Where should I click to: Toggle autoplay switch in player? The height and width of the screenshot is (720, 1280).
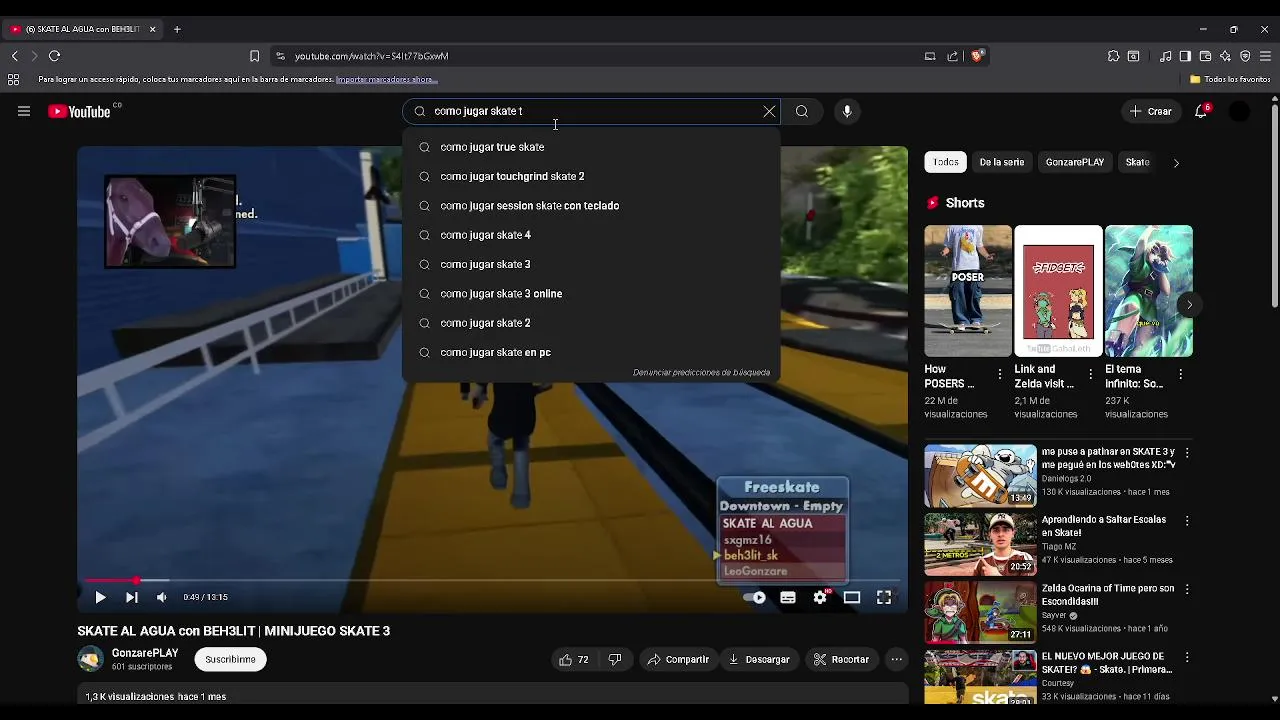pos(755,598)
